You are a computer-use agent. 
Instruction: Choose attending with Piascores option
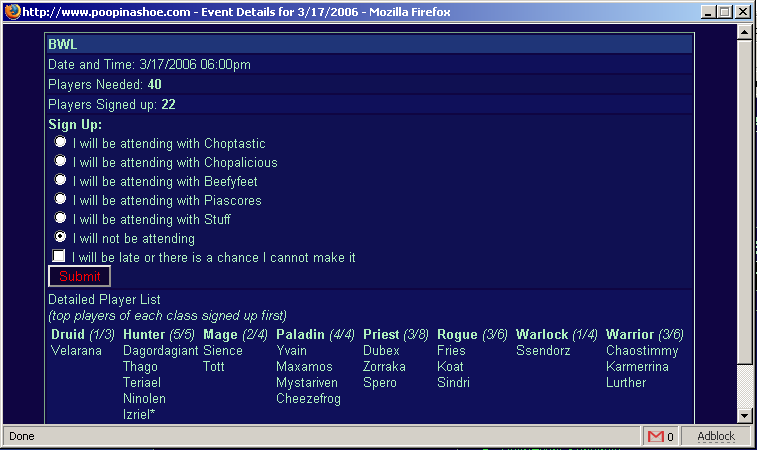pyautogui.click(x=60, y=198)
